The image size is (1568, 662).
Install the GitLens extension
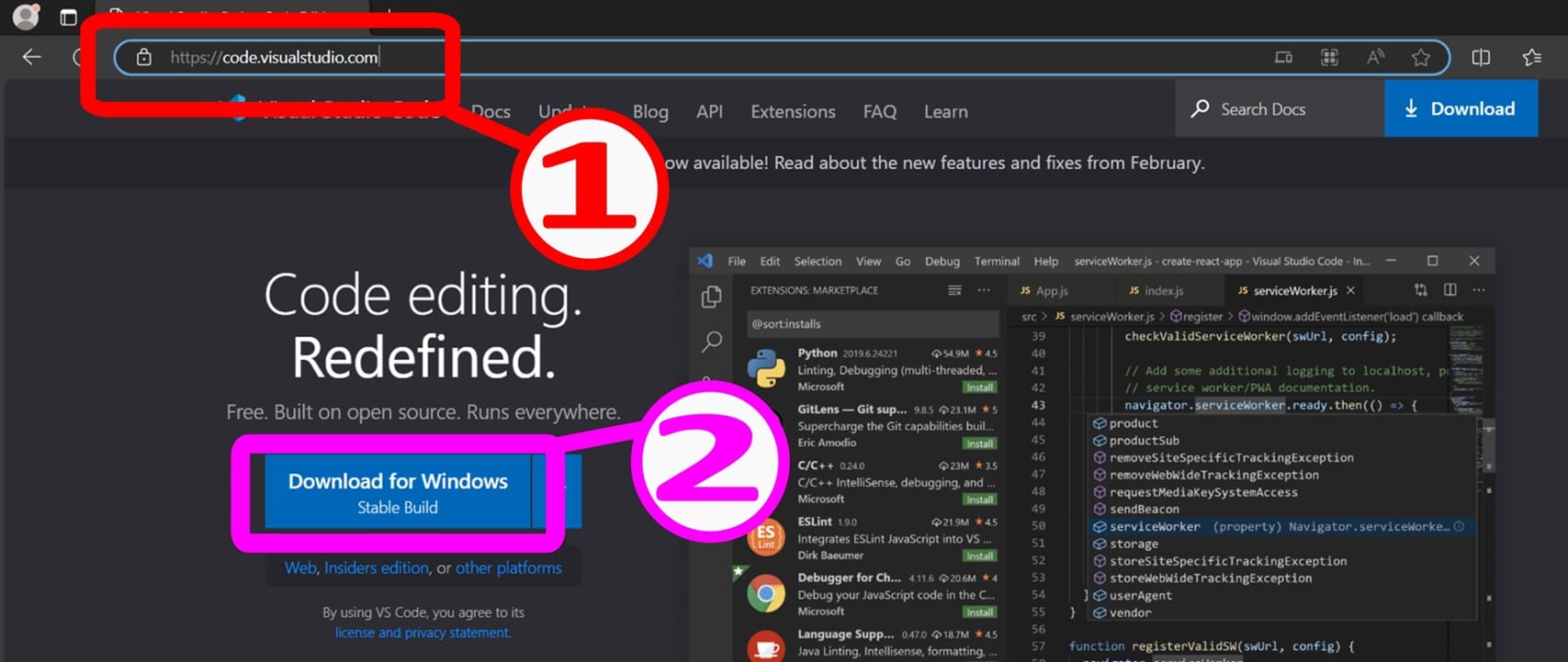[979, 443]
